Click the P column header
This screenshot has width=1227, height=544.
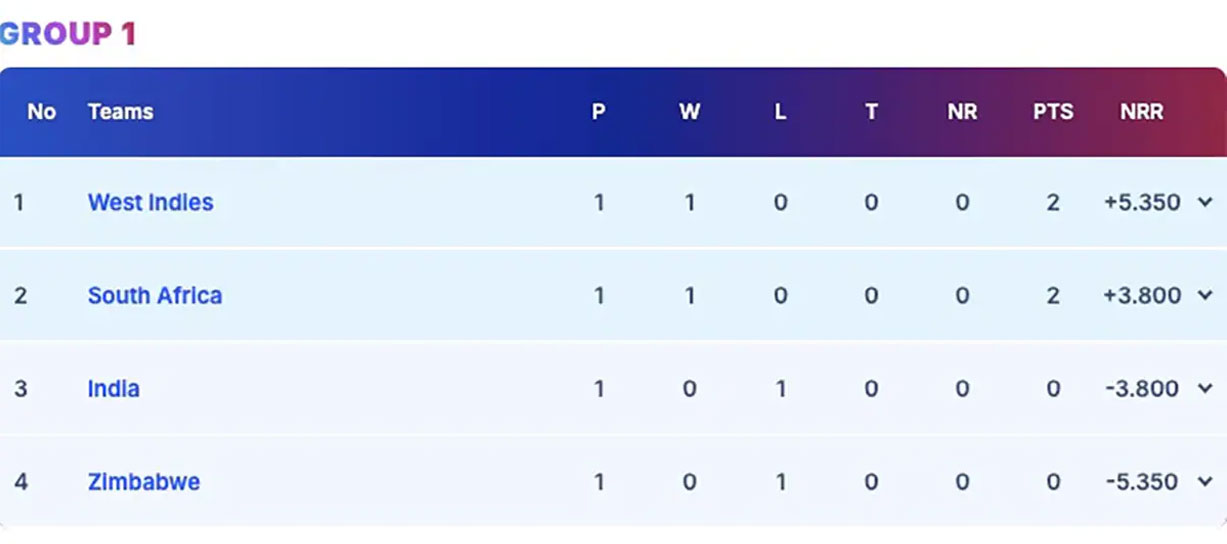[598, 112]
